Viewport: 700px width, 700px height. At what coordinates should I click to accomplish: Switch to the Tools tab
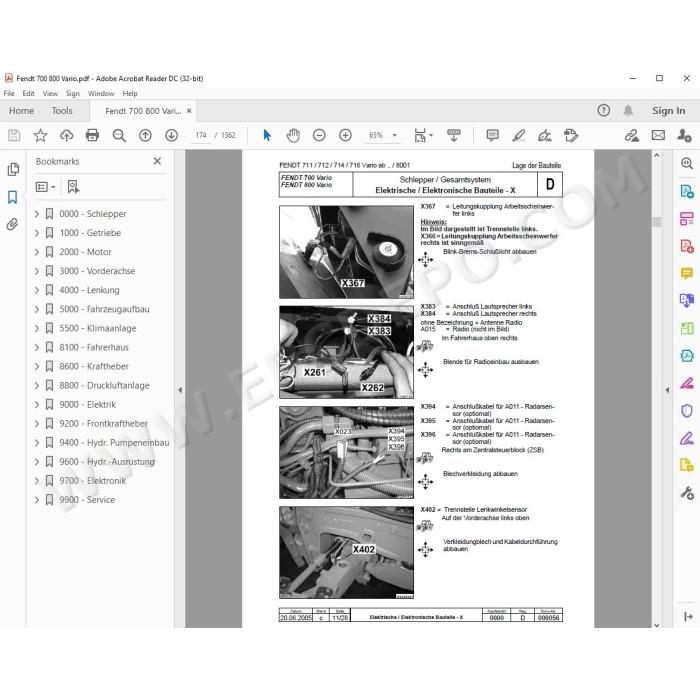tap(62, 111)
